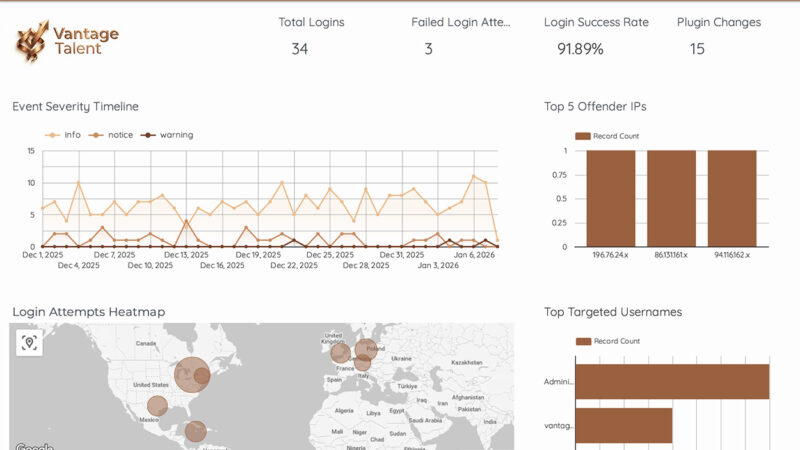
Task: Click the large heatmap bubble over eastern United States
Action: (x=191, y=374)
